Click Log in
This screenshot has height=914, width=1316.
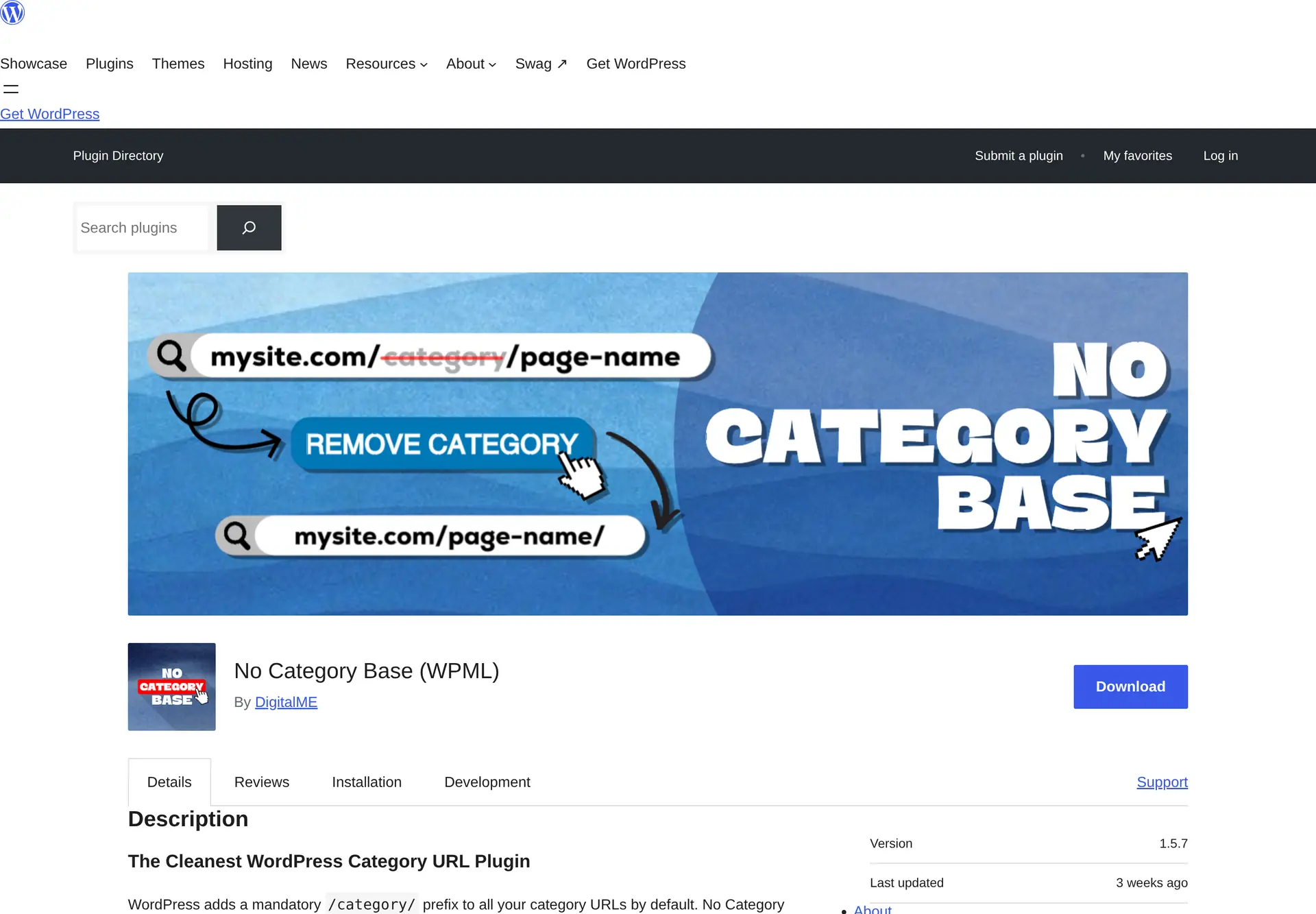[1221, 156]
